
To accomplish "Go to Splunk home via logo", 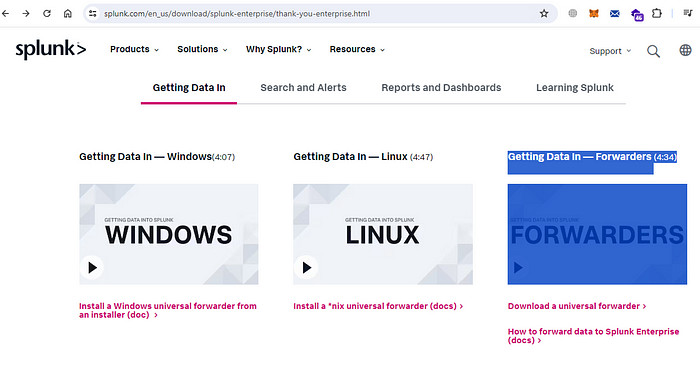I will [x=51, y=50].
